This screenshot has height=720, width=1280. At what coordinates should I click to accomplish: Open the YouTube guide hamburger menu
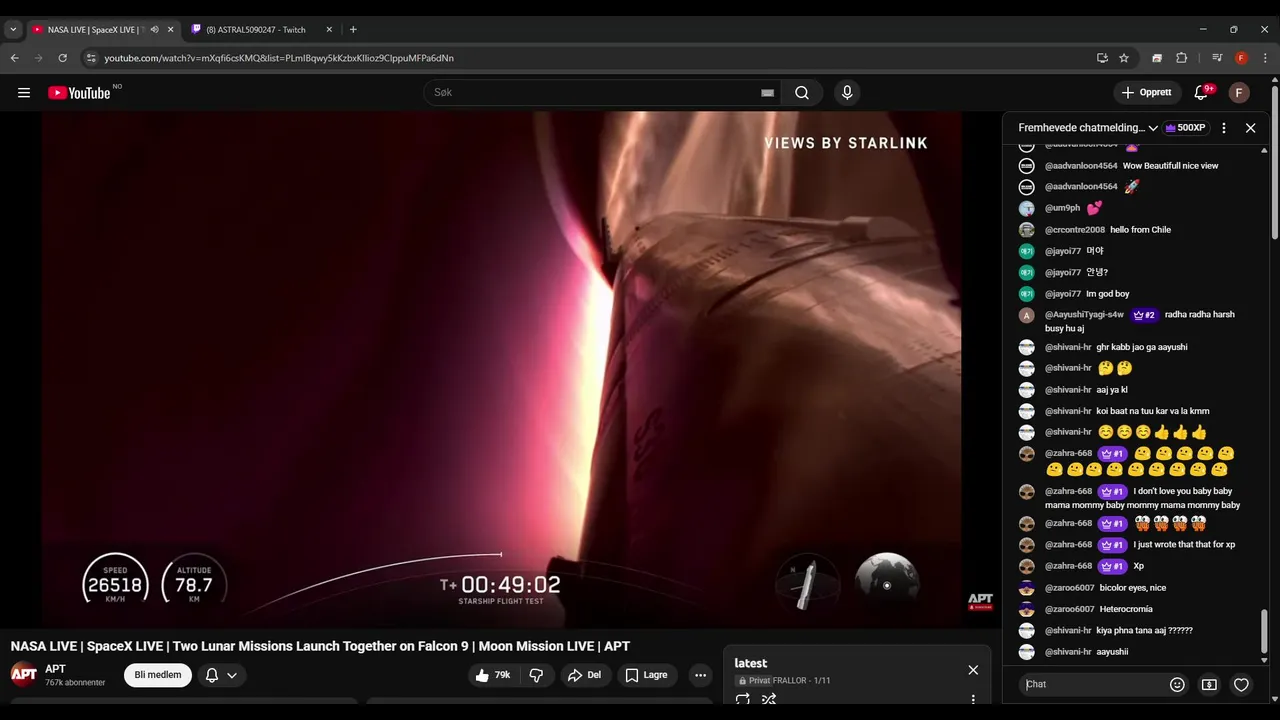pyautogui.click(x=24, y=93)
